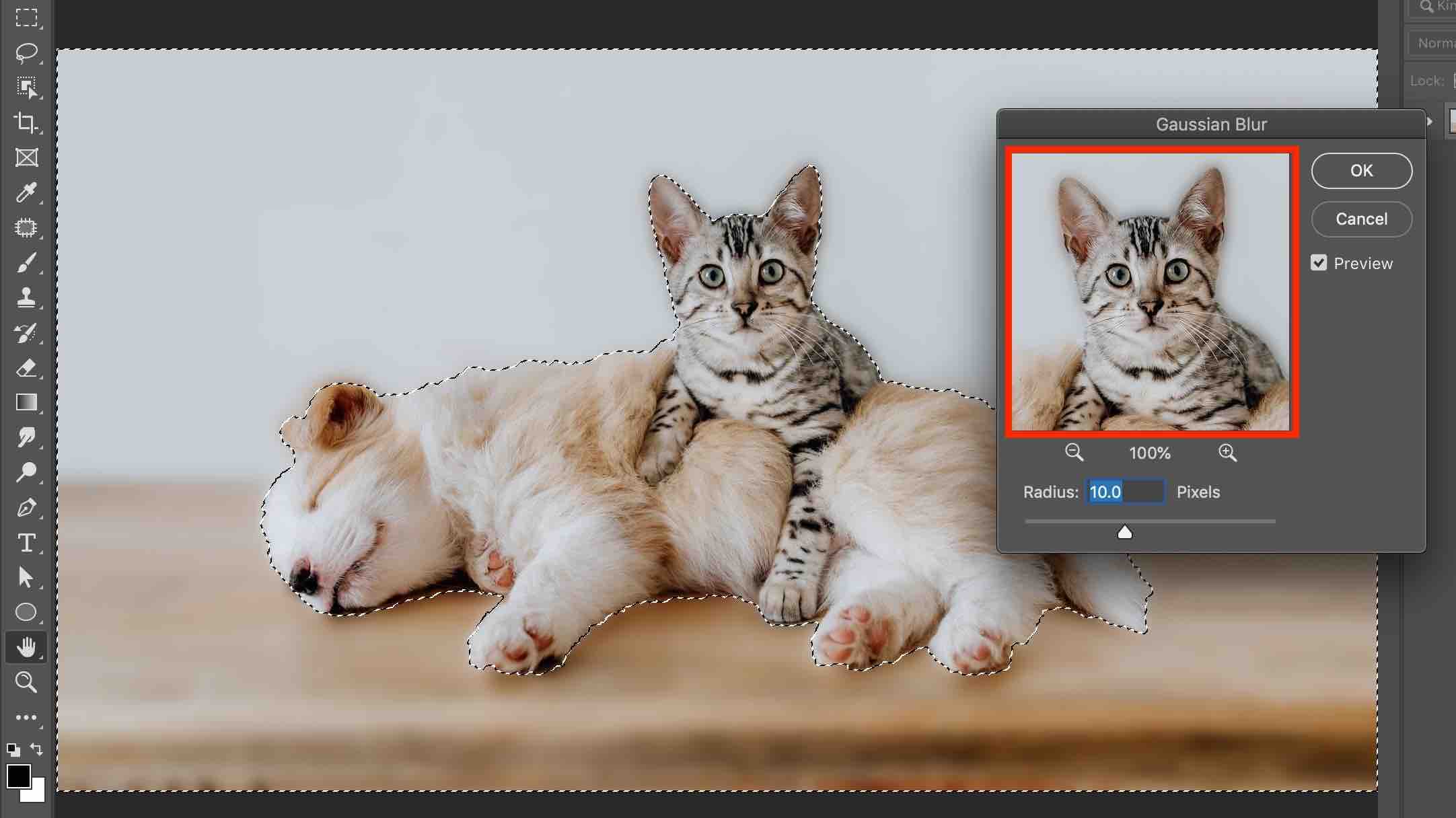Image resolution: width=1456 pixels, height=818 pixels.
Task: Activate the Pen tool
Action: pyautogui.click(x=26, y=507)
